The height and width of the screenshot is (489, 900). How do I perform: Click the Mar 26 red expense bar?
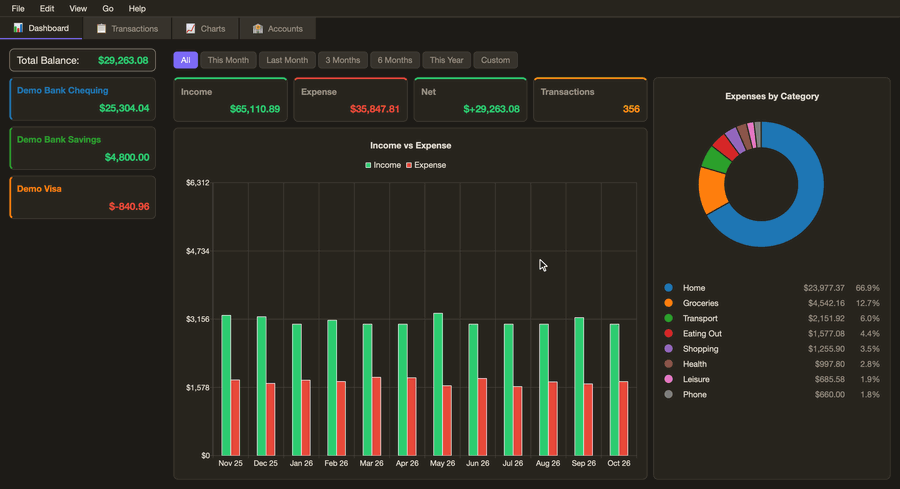[x=377, y=417]
